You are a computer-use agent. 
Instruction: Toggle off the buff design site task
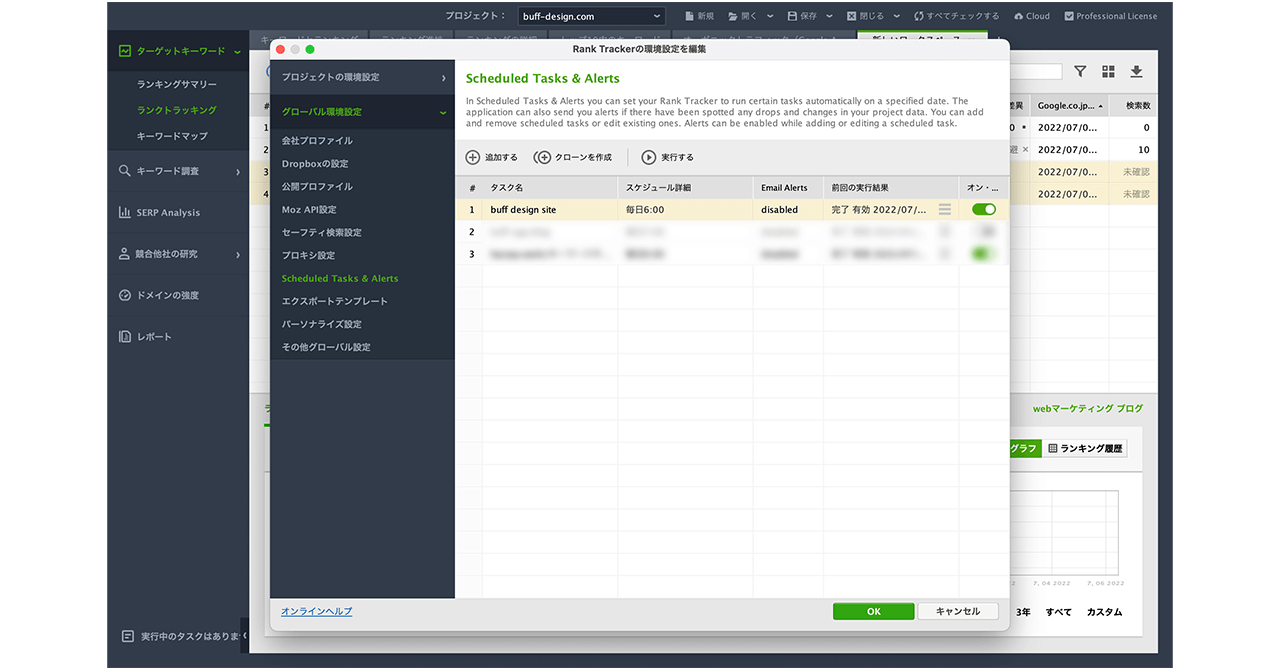point(984,210)
